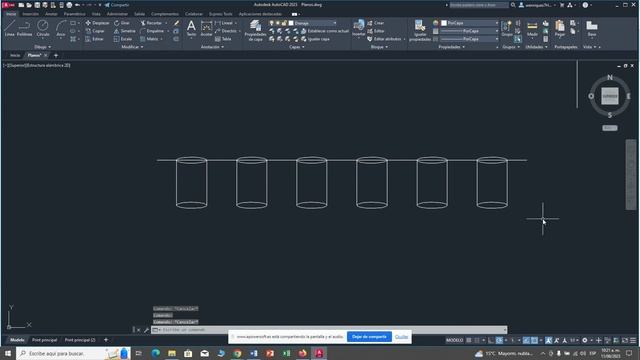Image resolution: width=640 pixels, height=360 pixels.
Task: Select the Acotar dimension tool
Action: [x=207, y=28]
